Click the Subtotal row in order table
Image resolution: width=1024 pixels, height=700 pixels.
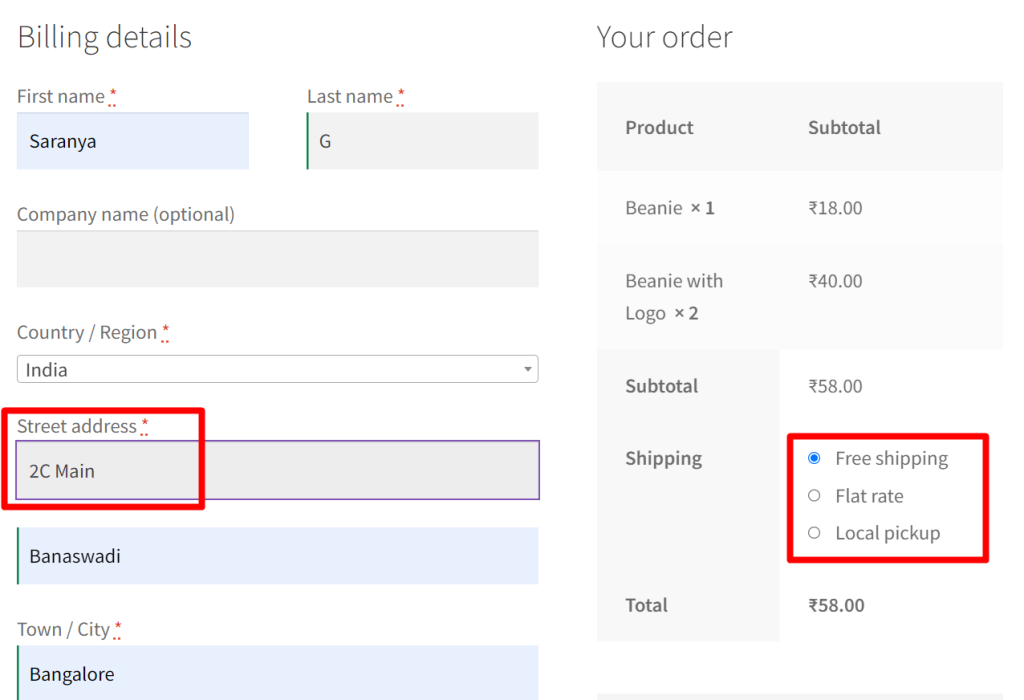point(660,385)
